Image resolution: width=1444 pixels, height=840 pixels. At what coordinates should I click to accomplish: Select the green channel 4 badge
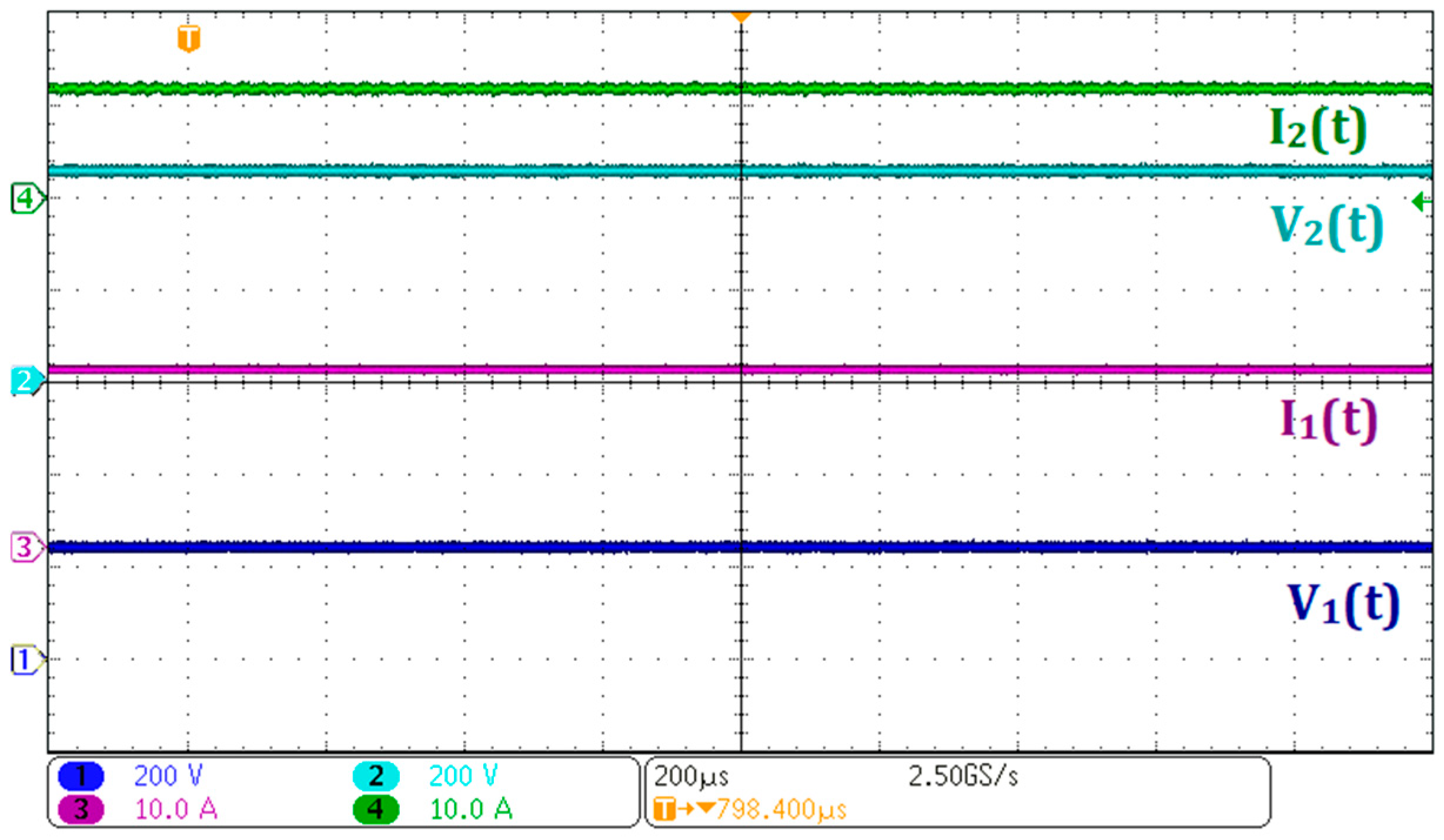point(376,809)
